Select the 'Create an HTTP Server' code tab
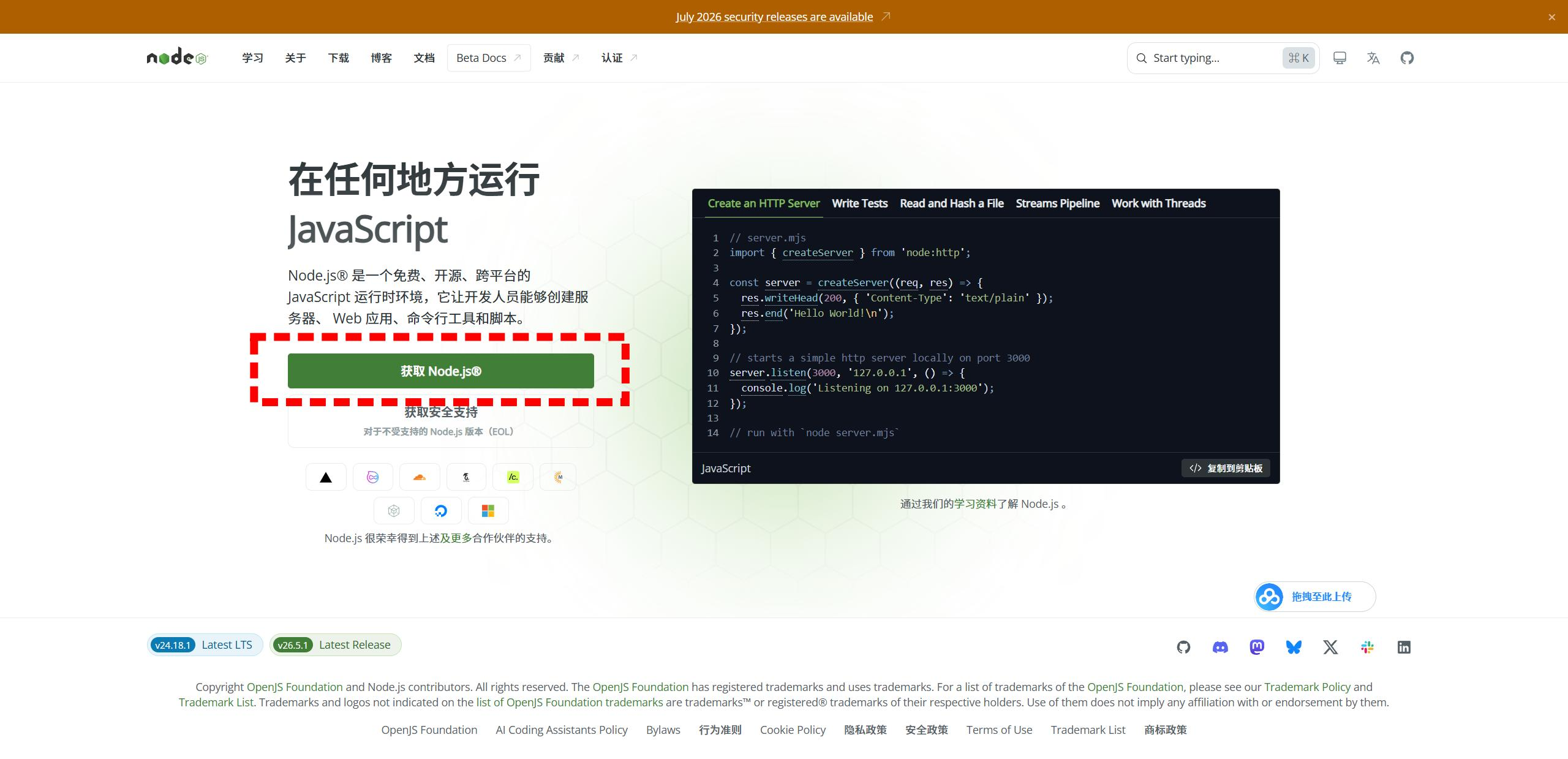 click(764, 203)
